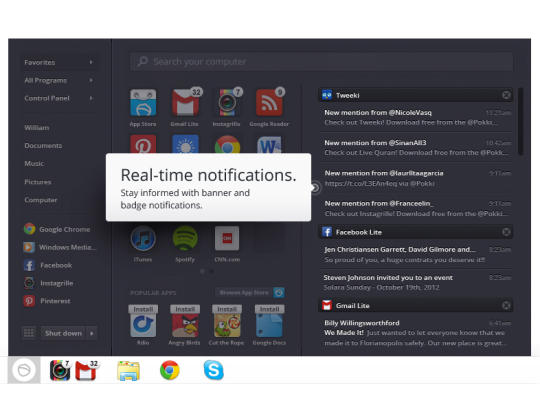540x405 pixels.
Task: Click the all-apps grid icon beside Shut down
Action: pos(29,333)
